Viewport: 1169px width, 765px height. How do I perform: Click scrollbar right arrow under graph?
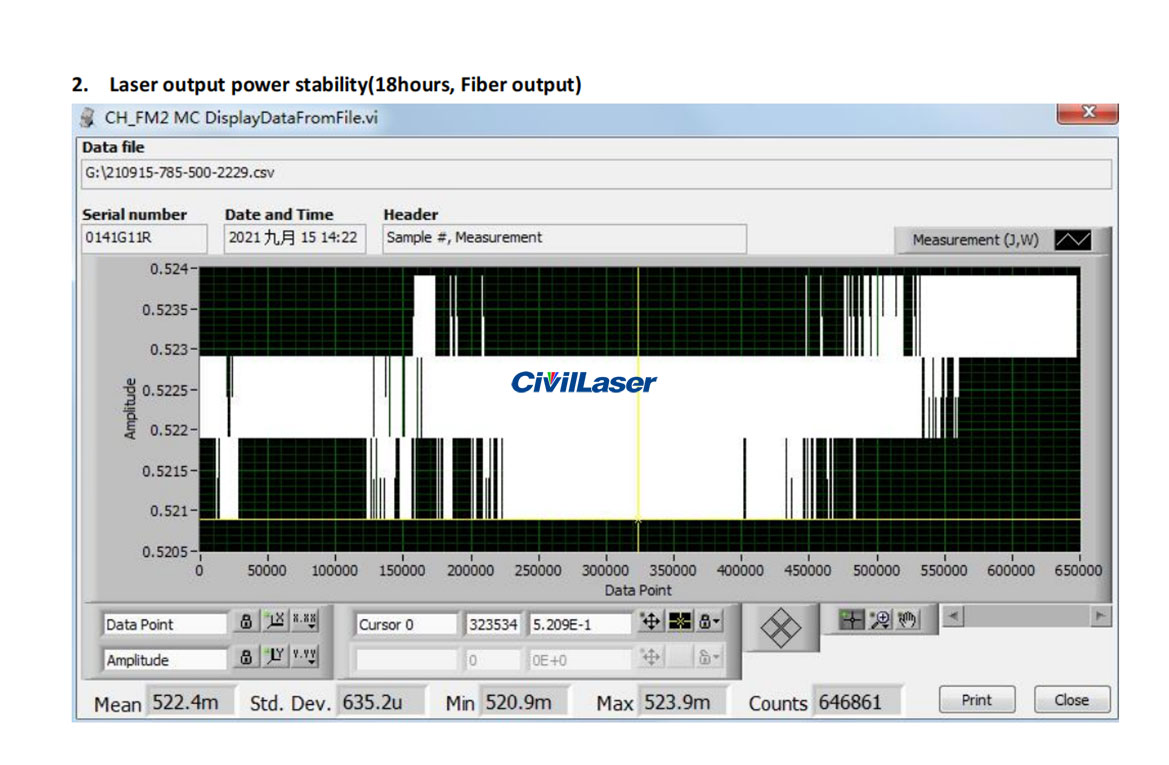[1102, 617]
